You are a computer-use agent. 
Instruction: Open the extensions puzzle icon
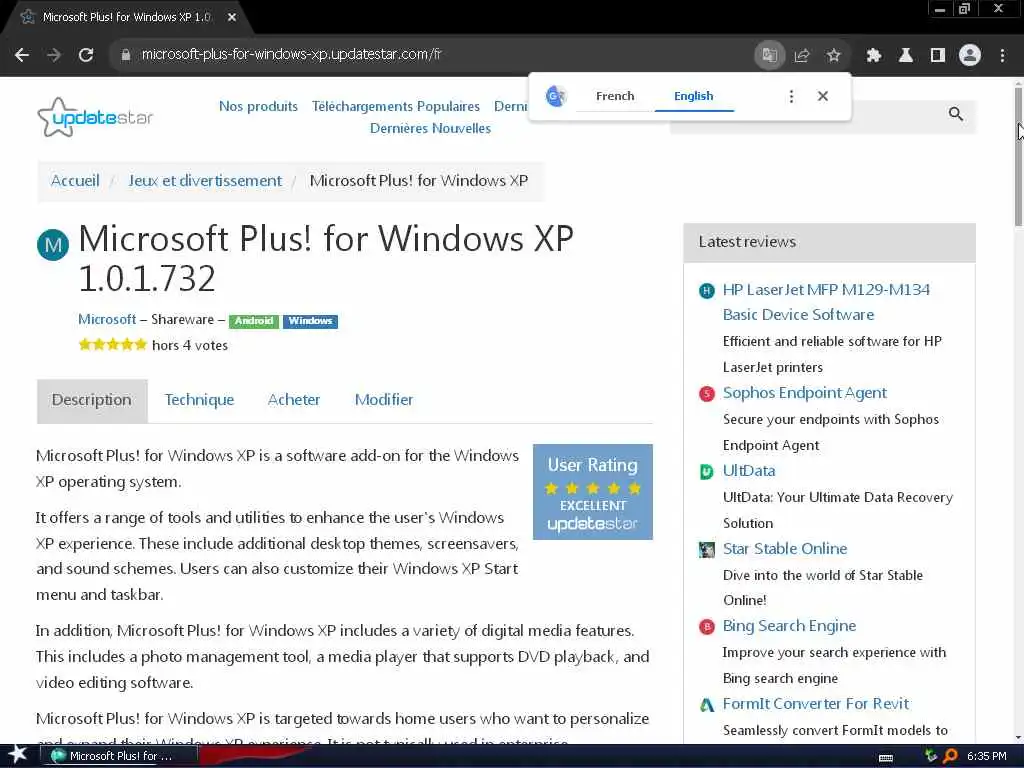873,55
